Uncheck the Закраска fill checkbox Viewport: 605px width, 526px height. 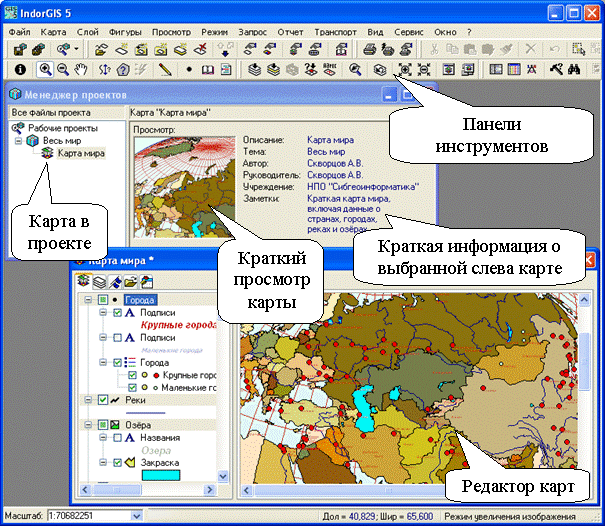(x=117, y=463)
